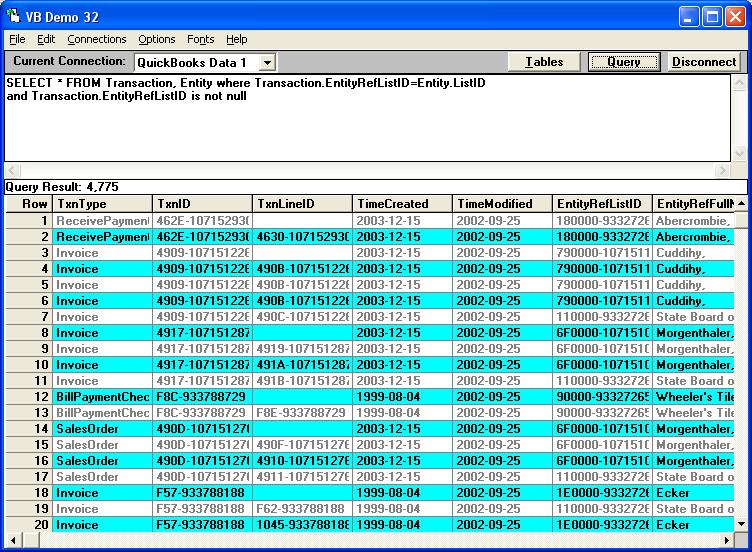
Task: Click the BillPaymentCheck cell in row 12
Action: point(102,397)
